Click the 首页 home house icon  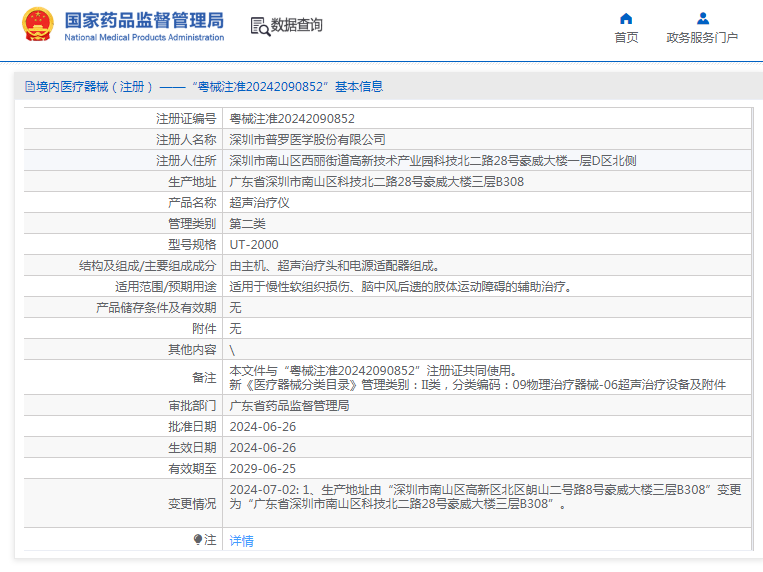(x=626, y=19)
